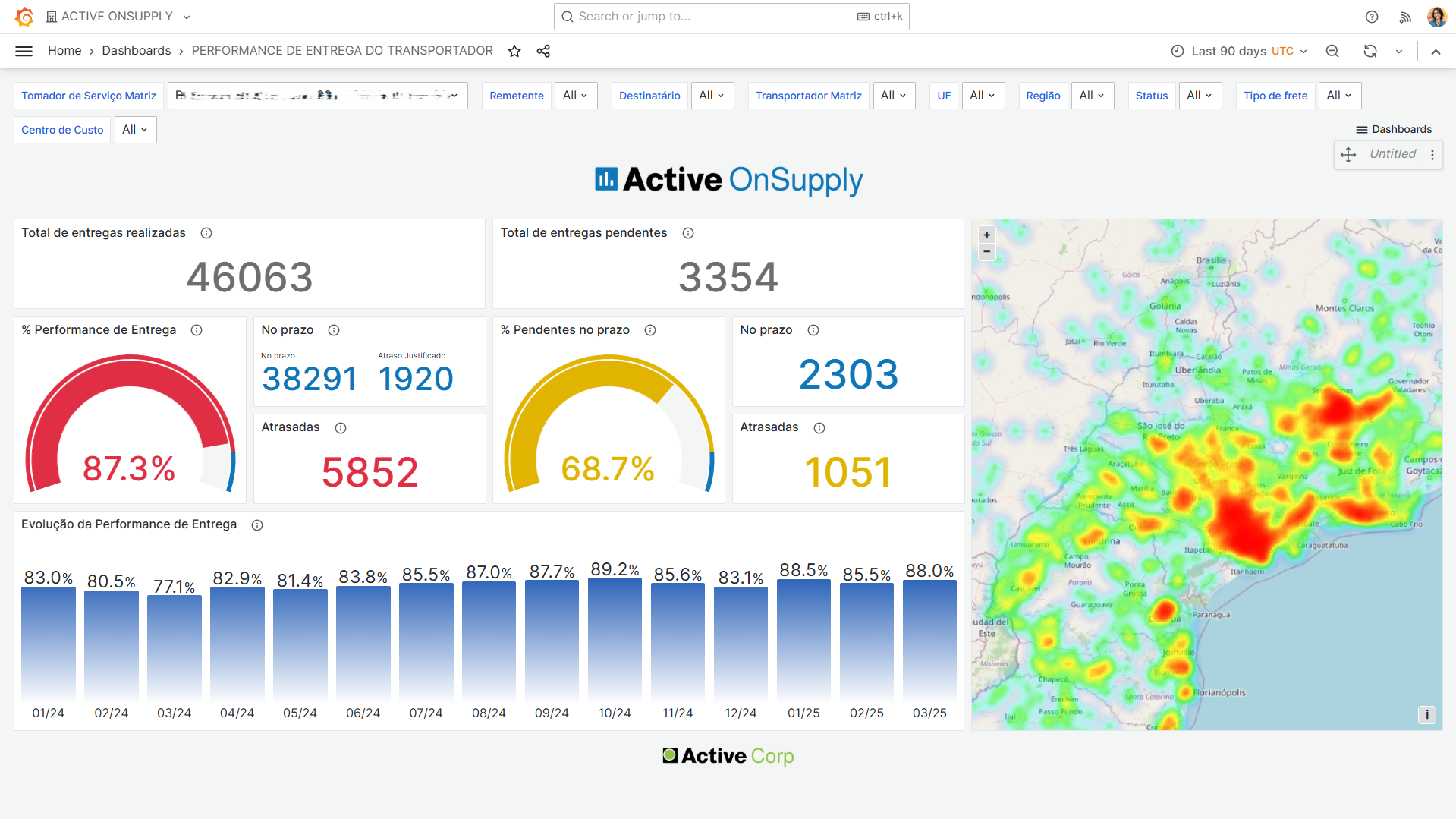The width and height of the screenshot is (1456, 819).
Task: Expand the Destinatário All dropdown
Action: pos(712,96)
